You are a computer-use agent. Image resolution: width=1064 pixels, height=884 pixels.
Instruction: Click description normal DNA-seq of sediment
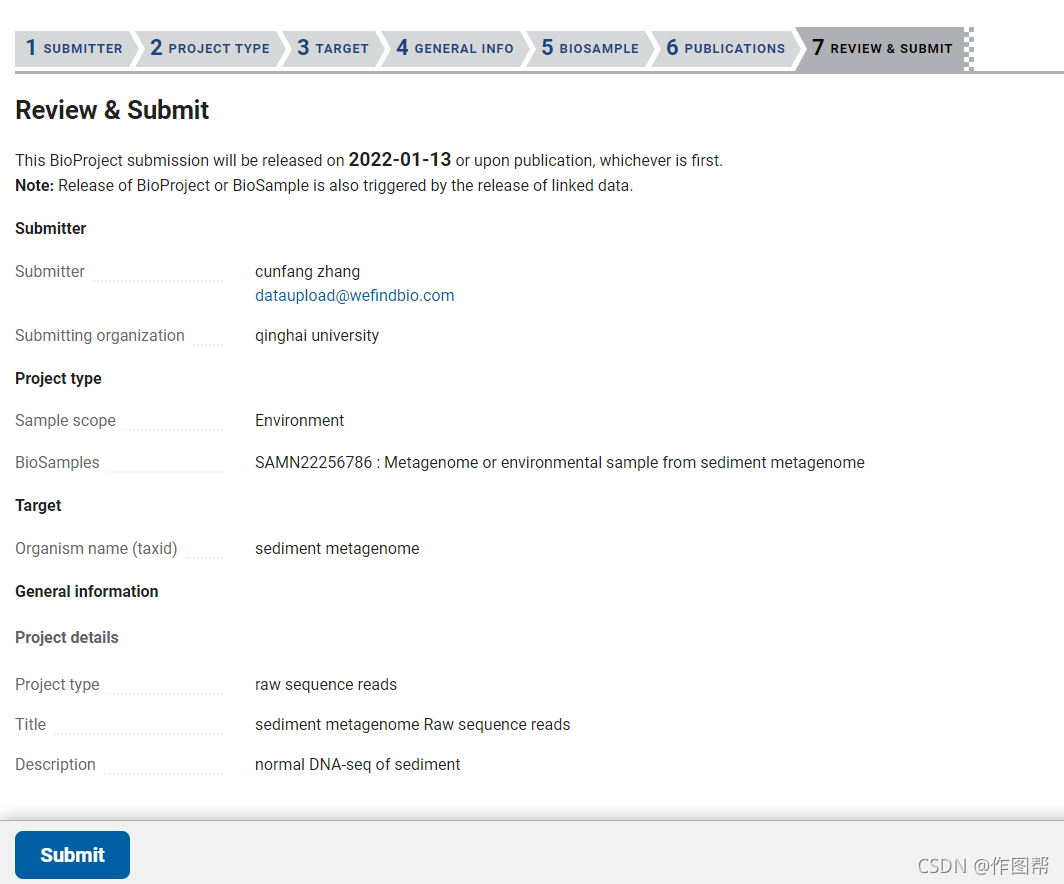(x=358, y=765)
